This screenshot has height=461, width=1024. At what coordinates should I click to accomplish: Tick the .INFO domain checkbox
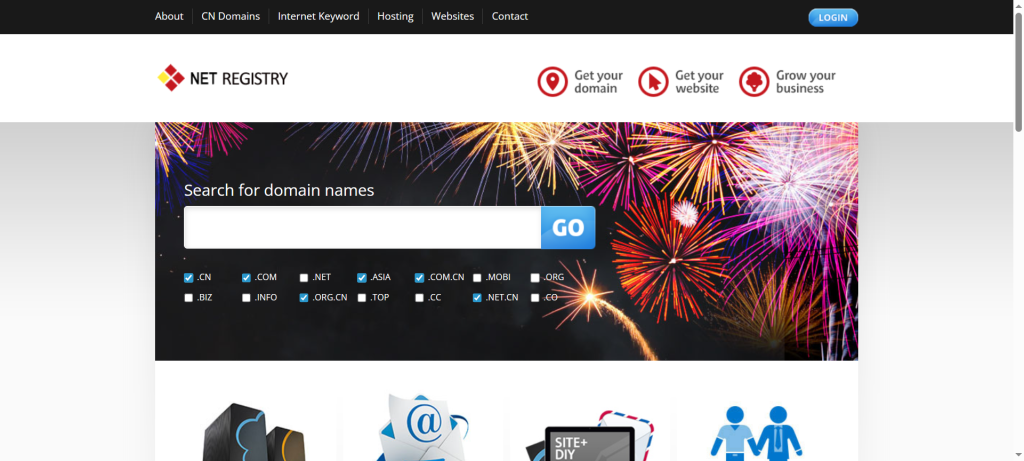246,298
